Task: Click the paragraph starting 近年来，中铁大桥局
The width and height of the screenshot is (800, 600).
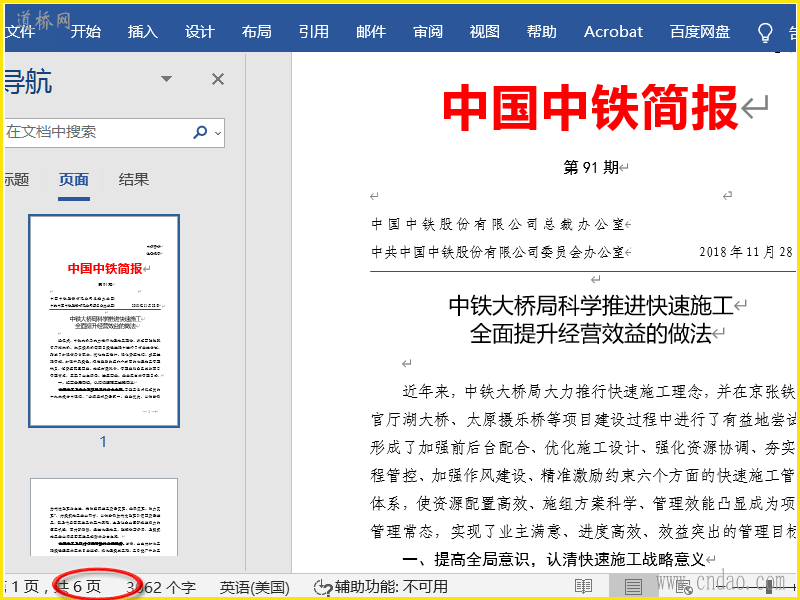Action: tap(582, 462)
